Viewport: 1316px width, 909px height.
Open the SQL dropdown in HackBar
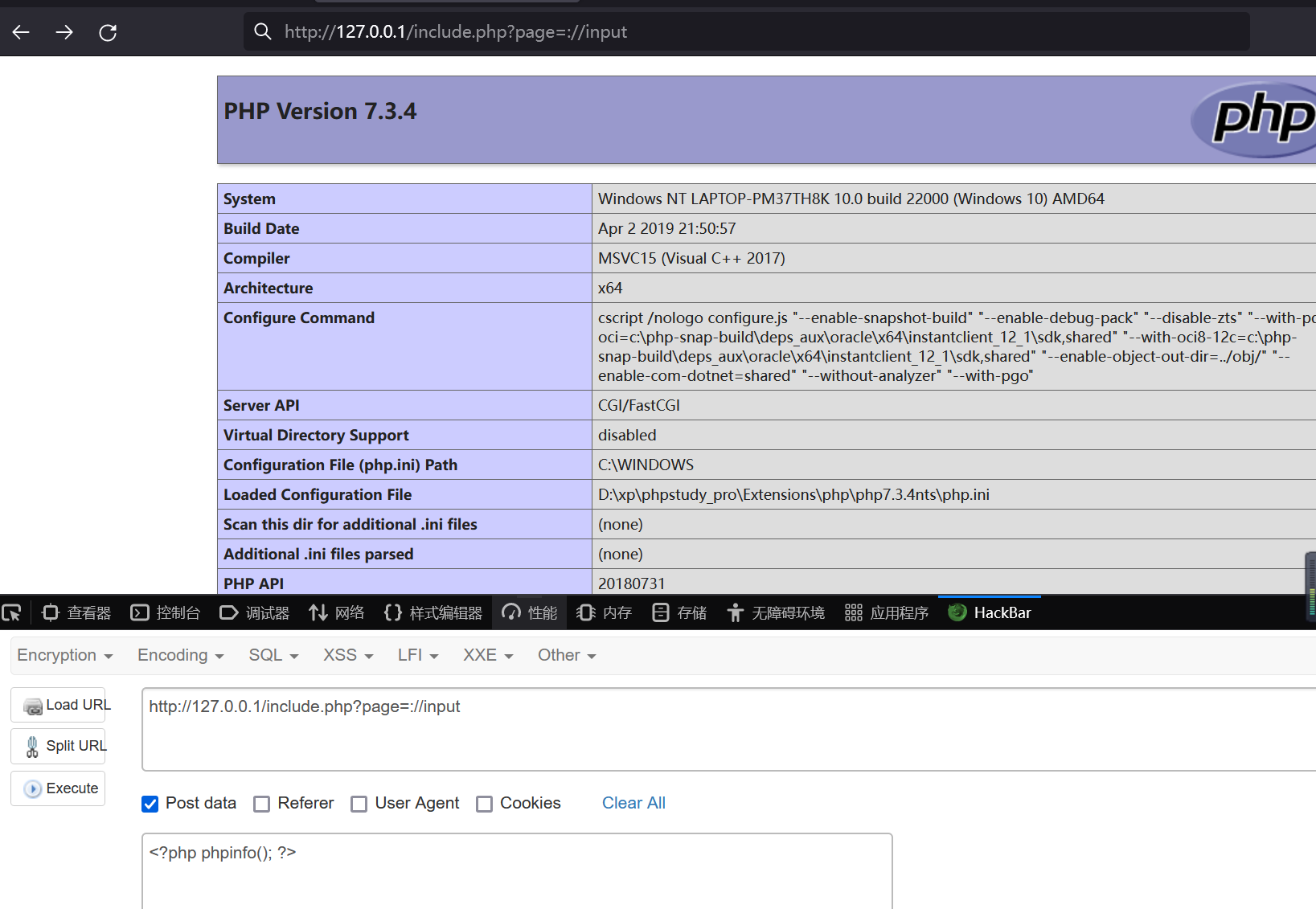tap(272, 655)
